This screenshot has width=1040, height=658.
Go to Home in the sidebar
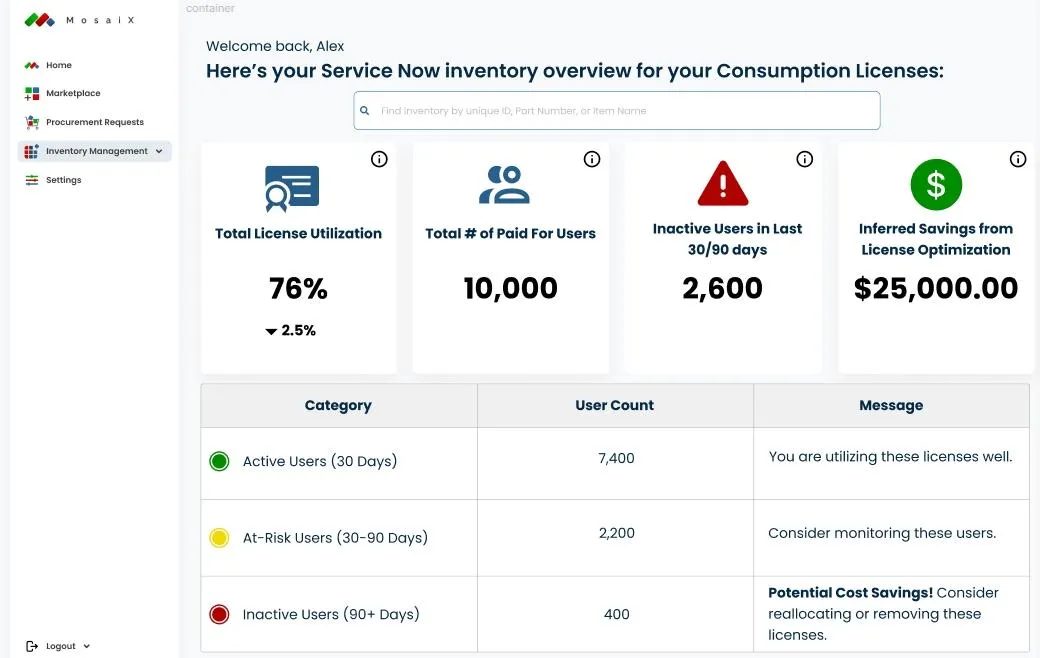click(x=58, y=65)
